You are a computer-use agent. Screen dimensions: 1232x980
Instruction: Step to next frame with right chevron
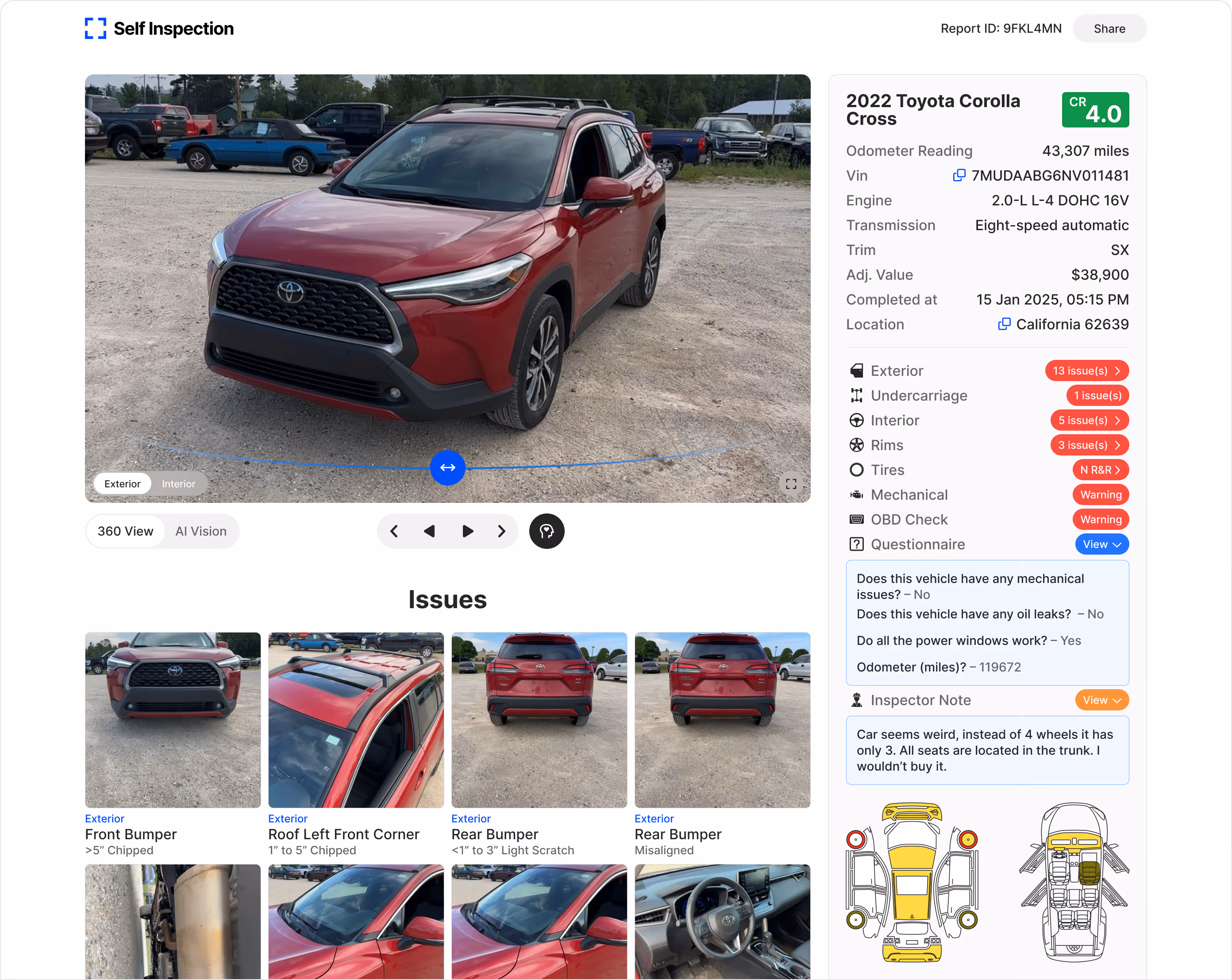click(501, 532)
